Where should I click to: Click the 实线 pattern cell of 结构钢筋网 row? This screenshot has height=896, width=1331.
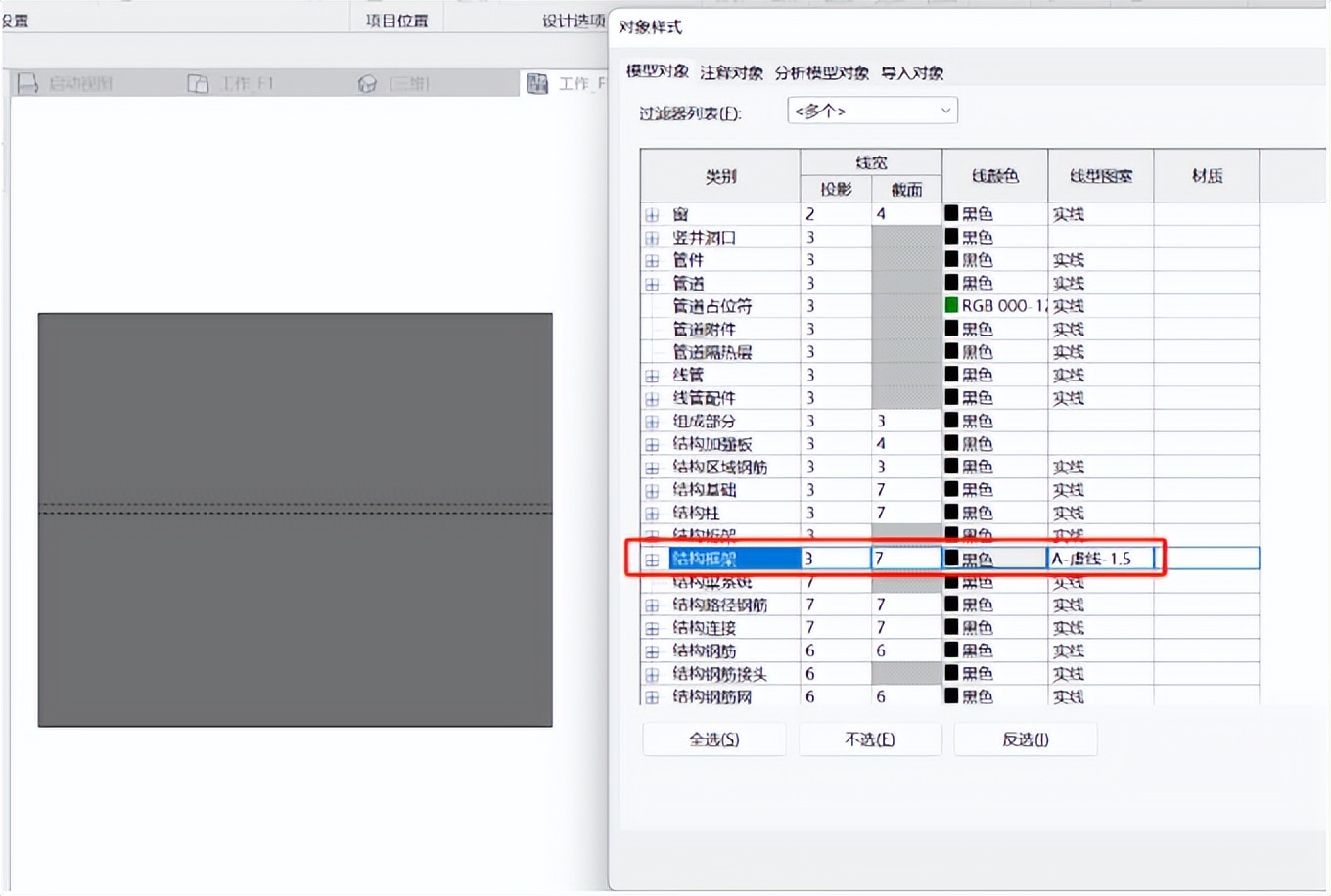1101,697
